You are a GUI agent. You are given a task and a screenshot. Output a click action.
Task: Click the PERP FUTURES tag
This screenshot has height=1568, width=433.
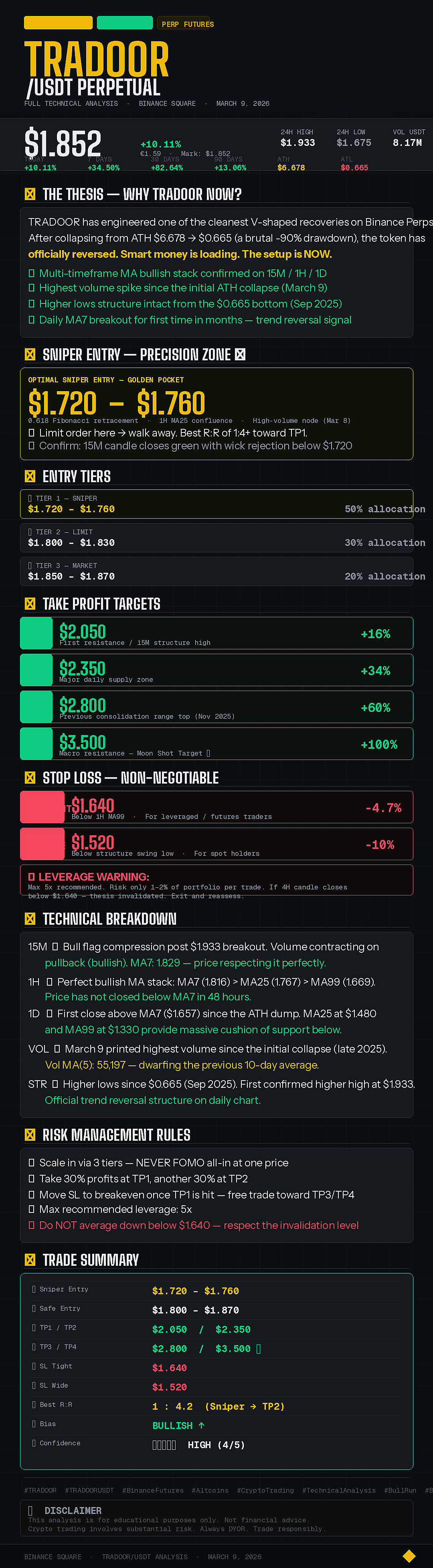187,24
